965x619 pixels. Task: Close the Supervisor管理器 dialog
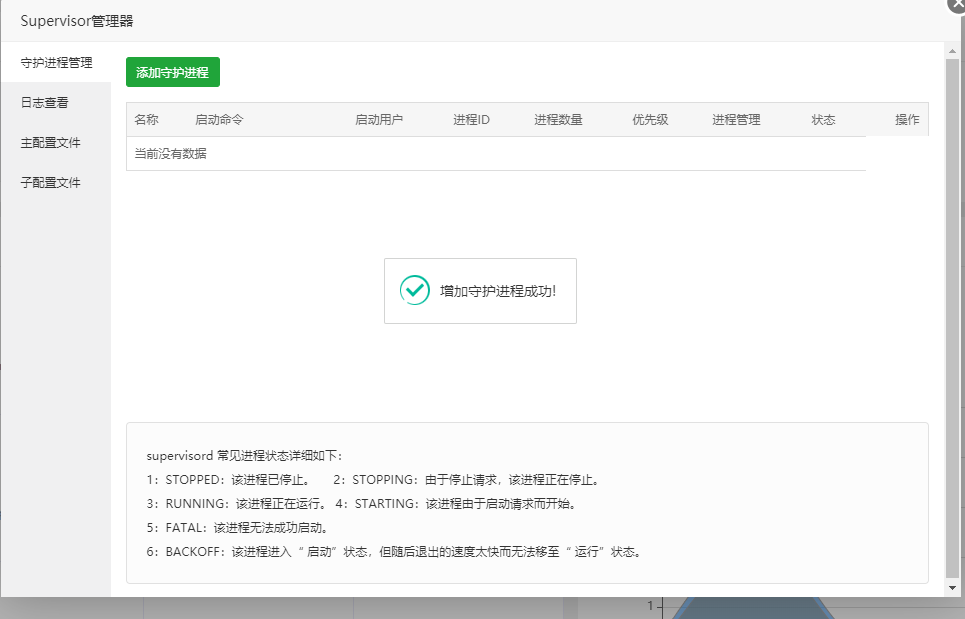click(957, 4)
